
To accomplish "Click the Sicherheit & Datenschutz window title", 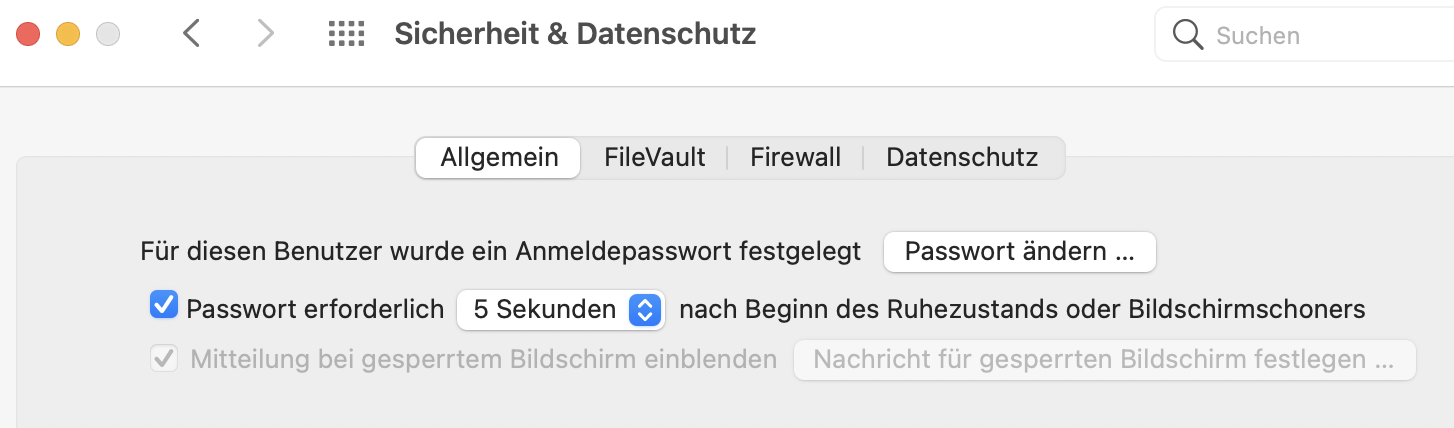I will tap(575, 34).
